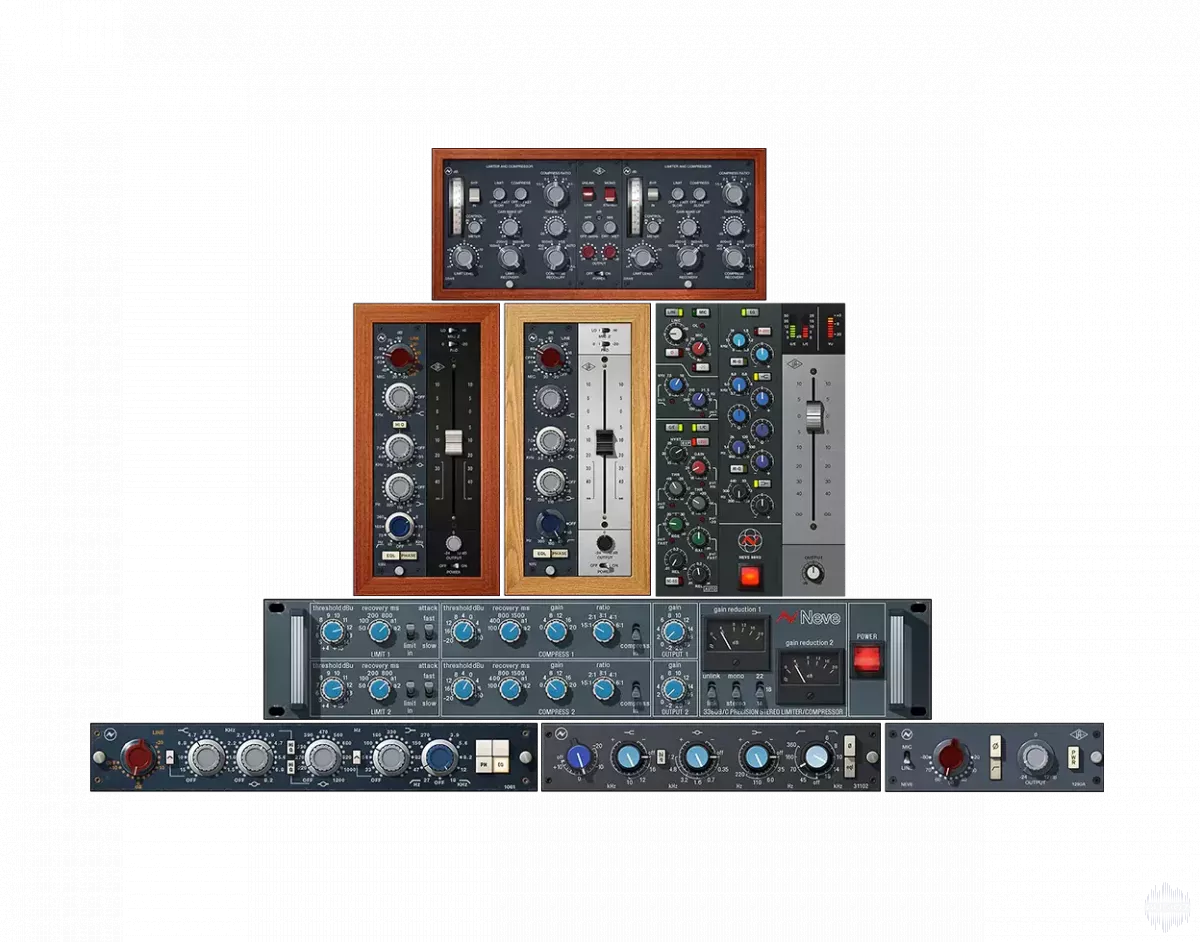This screenshot has height=942, width=1200.
Task: Click the OUTPUT knob on the bottom-right preamp
Action: coord(1034,759)
